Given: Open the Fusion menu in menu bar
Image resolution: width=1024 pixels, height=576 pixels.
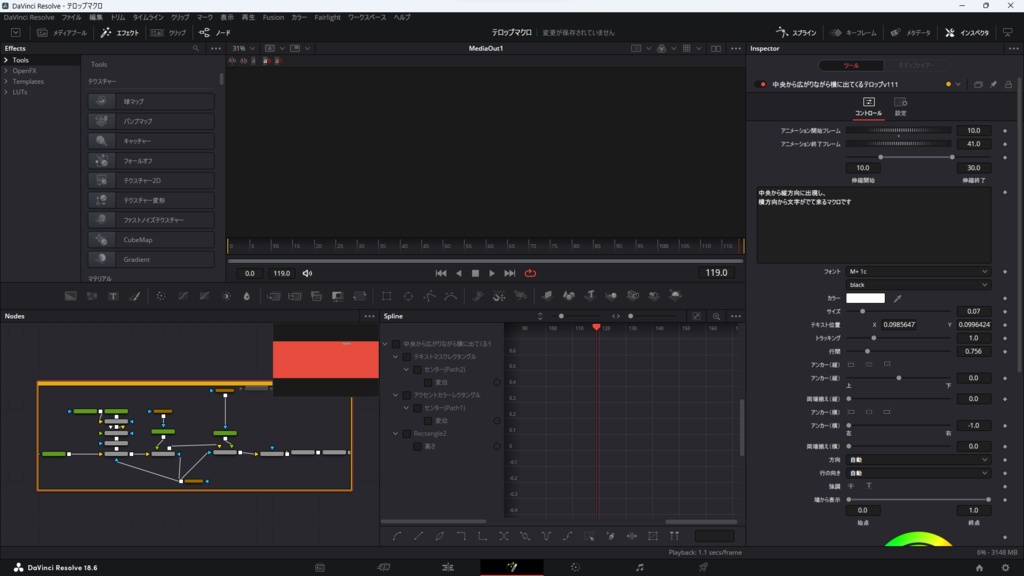Looking at the screenshot, I should (273, 17).
